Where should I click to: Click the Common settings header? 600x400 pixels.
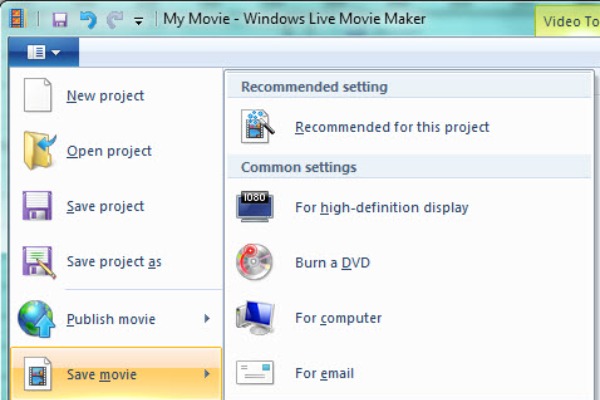point(298,167)
